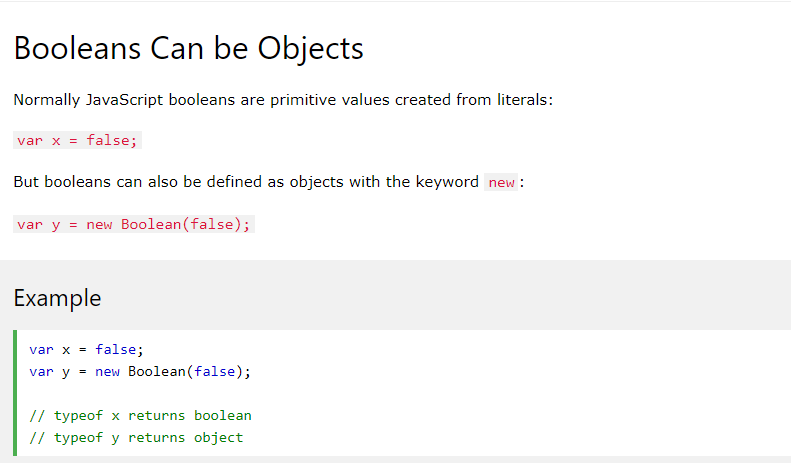Click the 'Example' heading
This screenshot has height=463, width=791.
pyautogui.click(x=57, y=298)
